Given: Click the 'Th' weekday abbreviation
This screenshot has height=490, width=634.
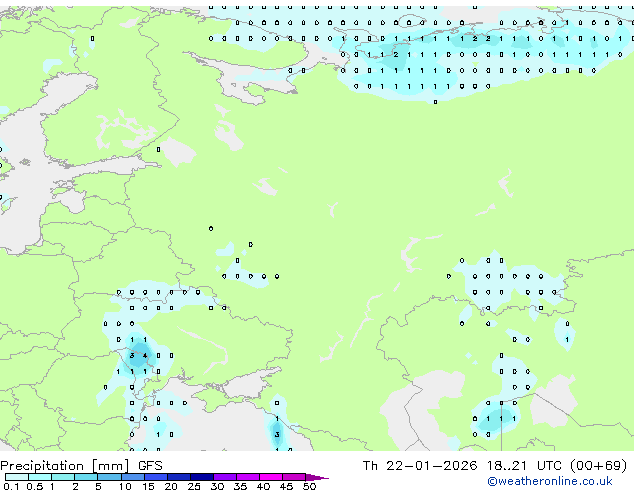Looking at the screenshot, I should (x=370, y=466).
